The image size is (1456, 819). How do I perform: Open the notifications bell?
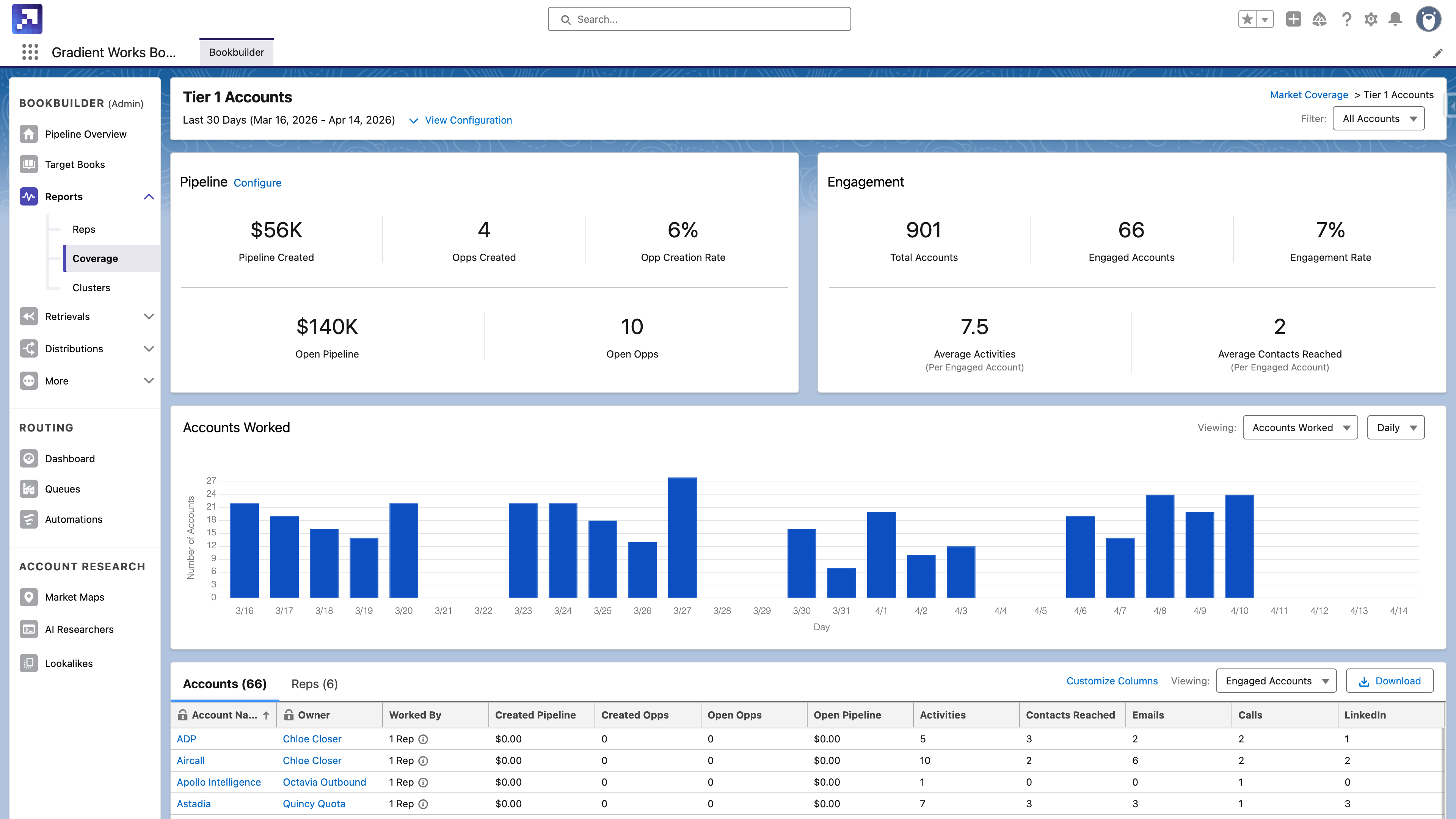[1395, 19]
